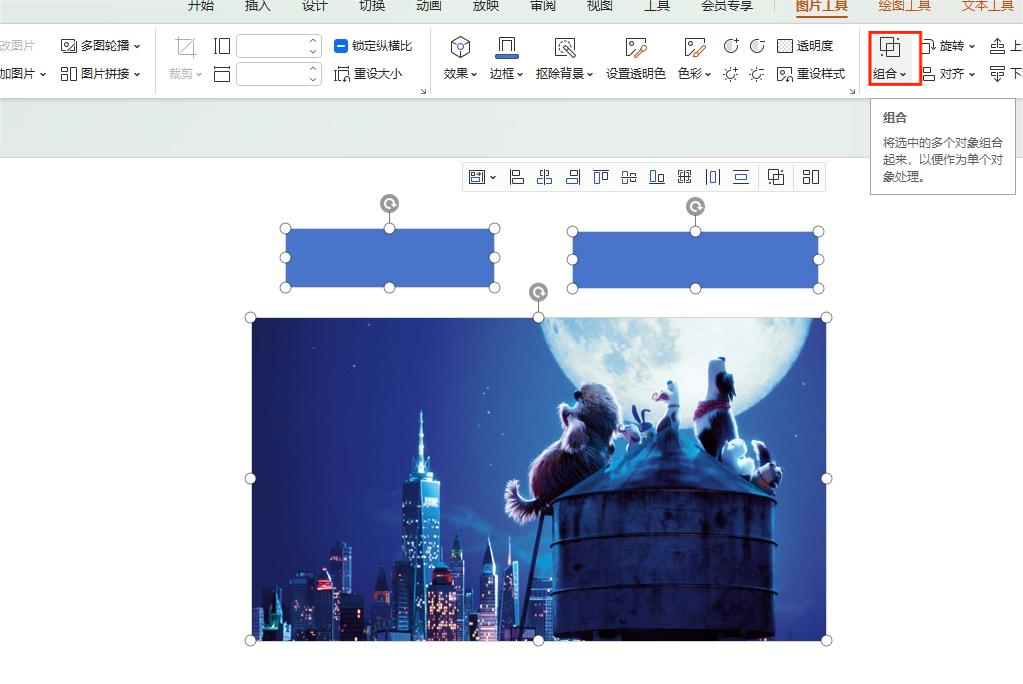
Task: Click rotation handle of left blue rectangle
Action: pyautogui.click(x=389, y=204)
